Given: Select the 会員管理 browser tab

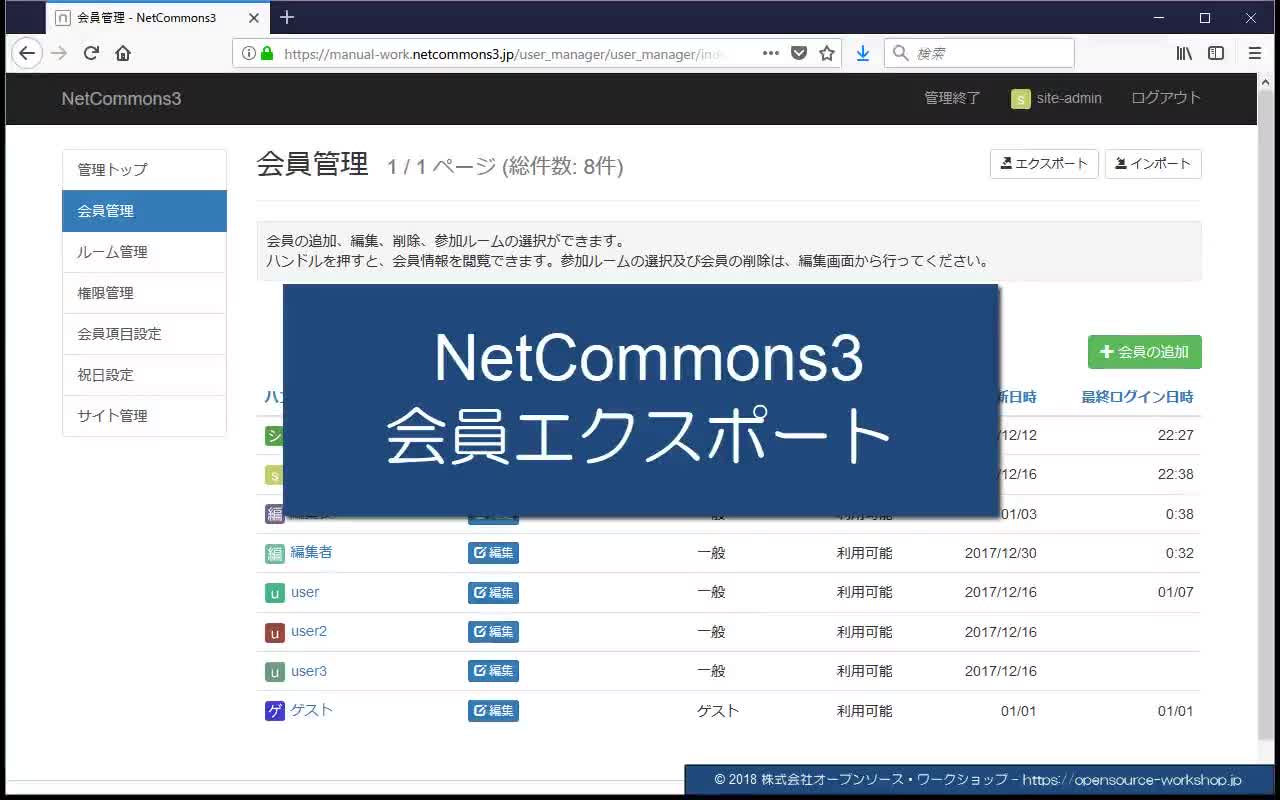Looking at the screenshot, I should pos(157,18).
